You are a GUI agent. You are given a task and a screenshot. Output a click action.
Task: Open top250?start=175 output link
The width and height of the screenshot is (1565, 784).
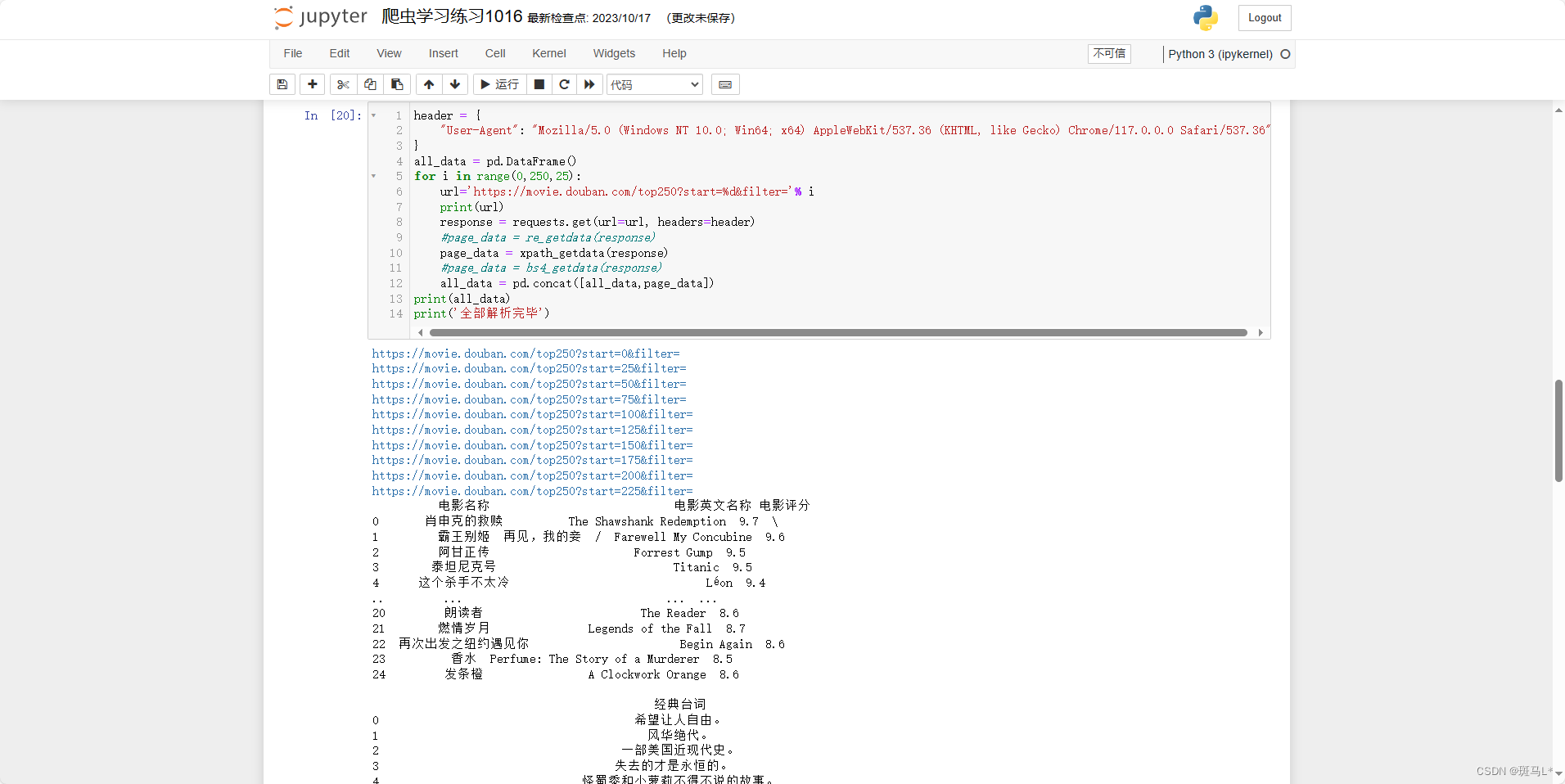coord(532,460)
